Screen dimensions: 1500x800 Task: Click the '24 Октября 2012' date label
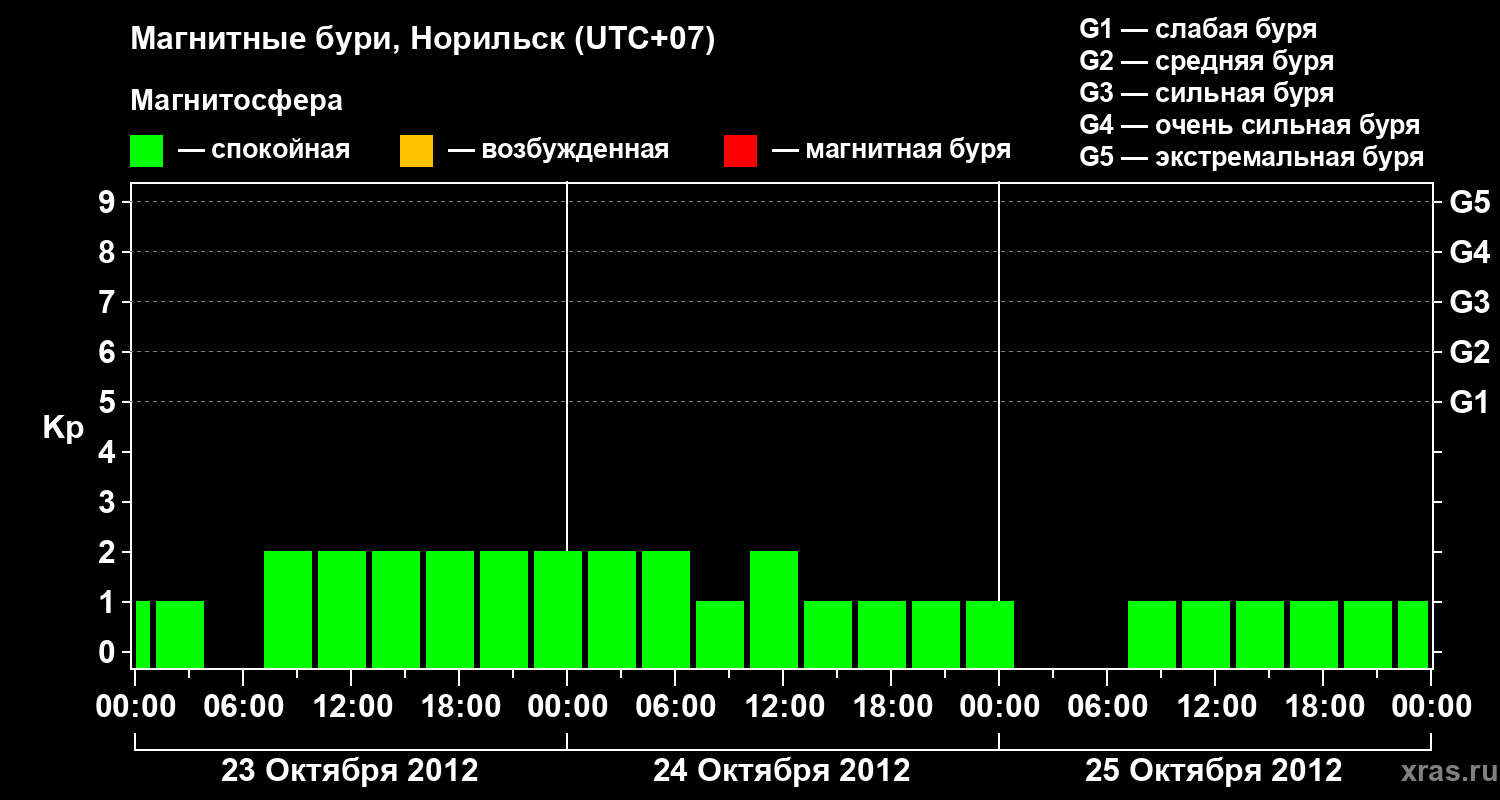pos(782,771)
